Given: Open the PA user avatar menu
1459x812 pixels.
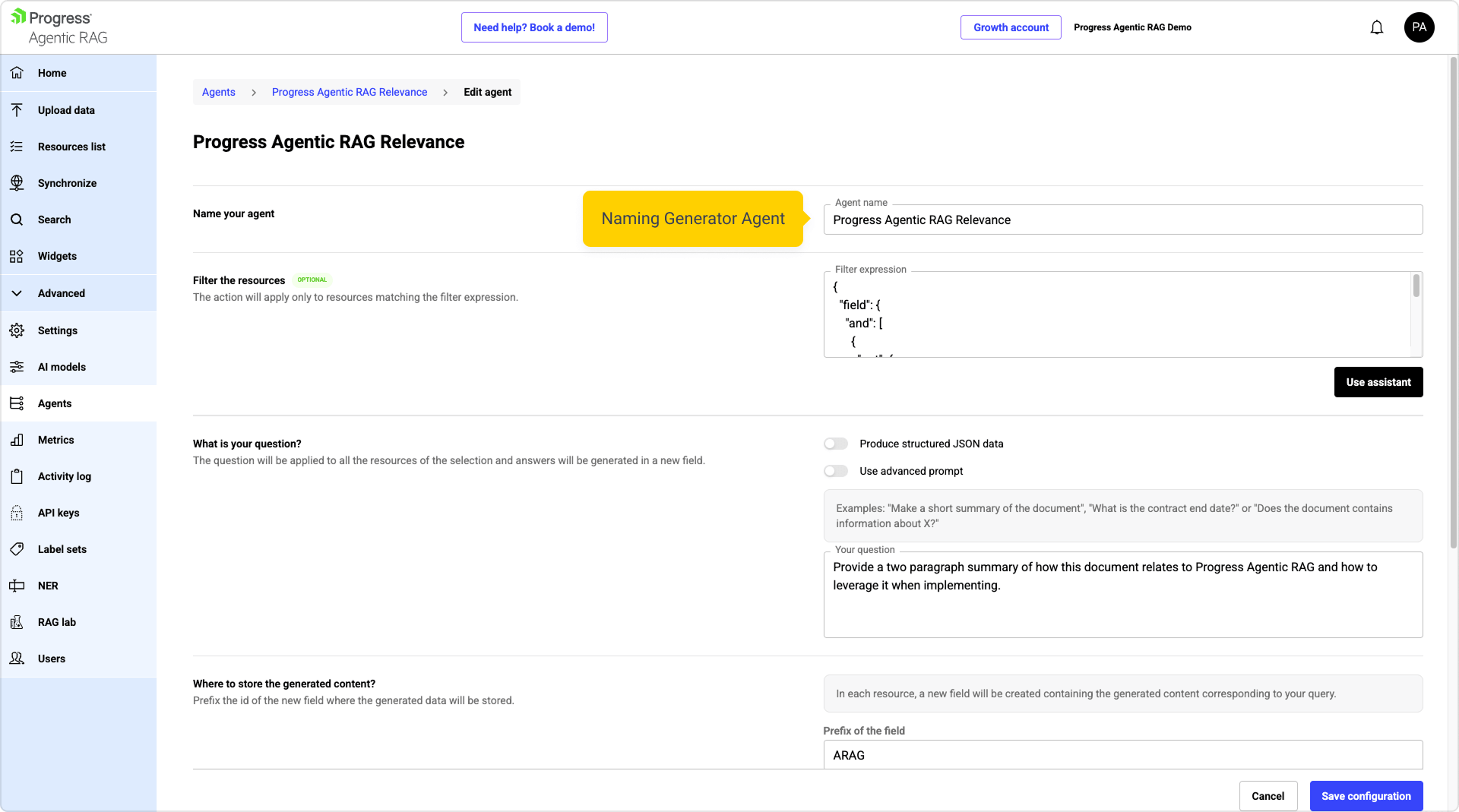Looking at the screenshot, I should click(1419, 27).
